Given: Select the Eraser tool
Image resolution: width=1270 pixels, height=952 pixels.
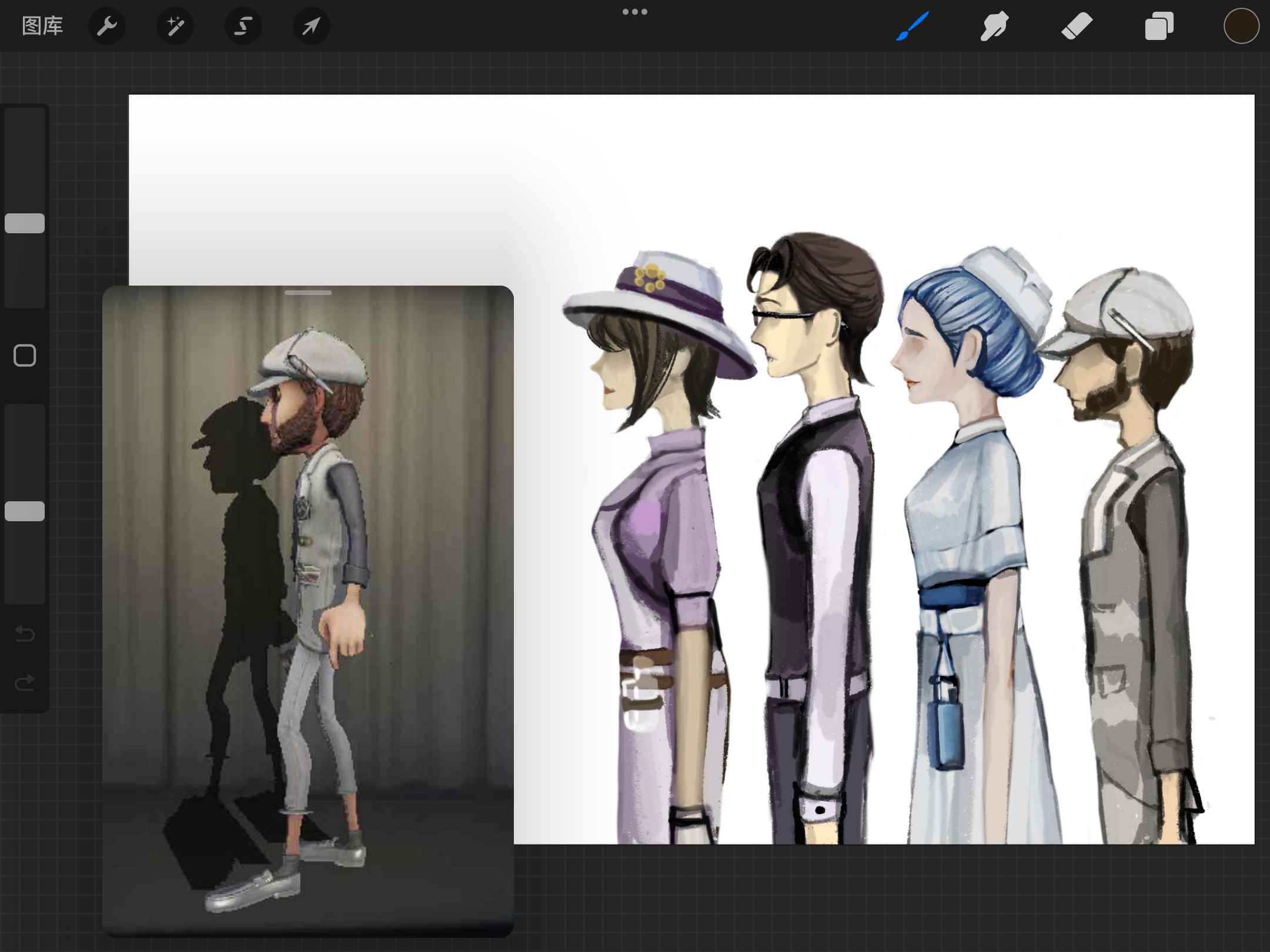Looking at the screenshot, I should [x=1077, y=26].
